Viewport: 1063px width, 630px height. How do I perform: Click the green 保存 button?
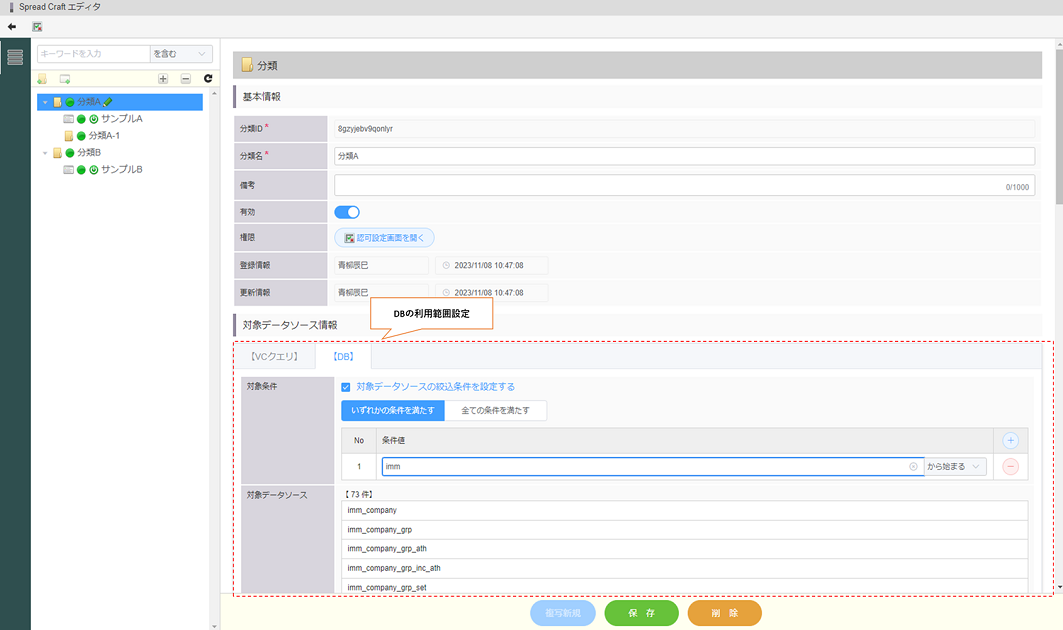click(641, 613)
